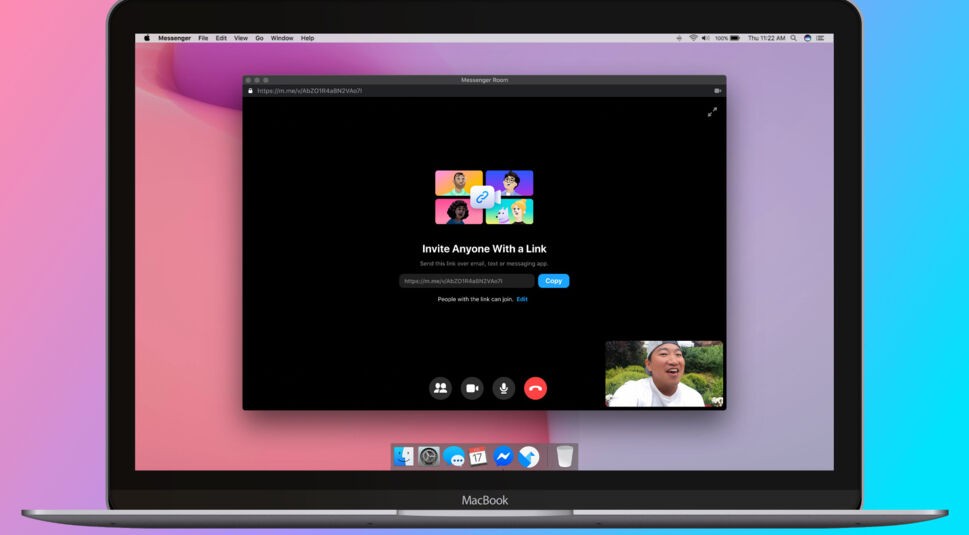Open Siri from the menu bar

tap(807, 38)
